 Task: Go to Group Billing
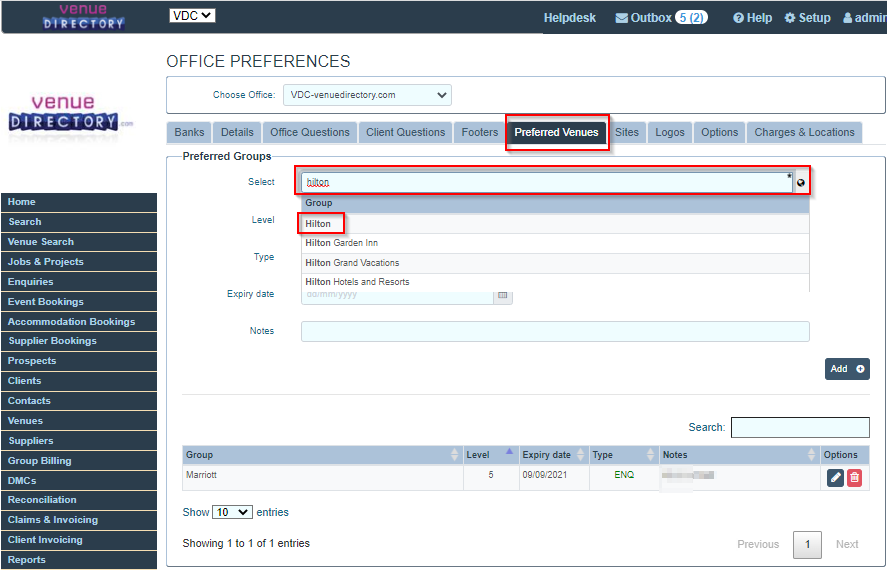79,461
